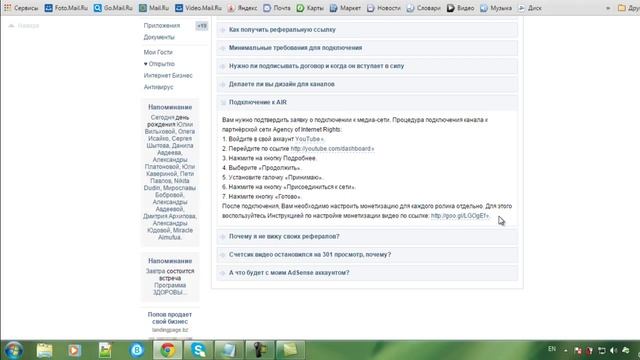
Task: Open File Explorer from the taskbar
Action: coord(44,350)
